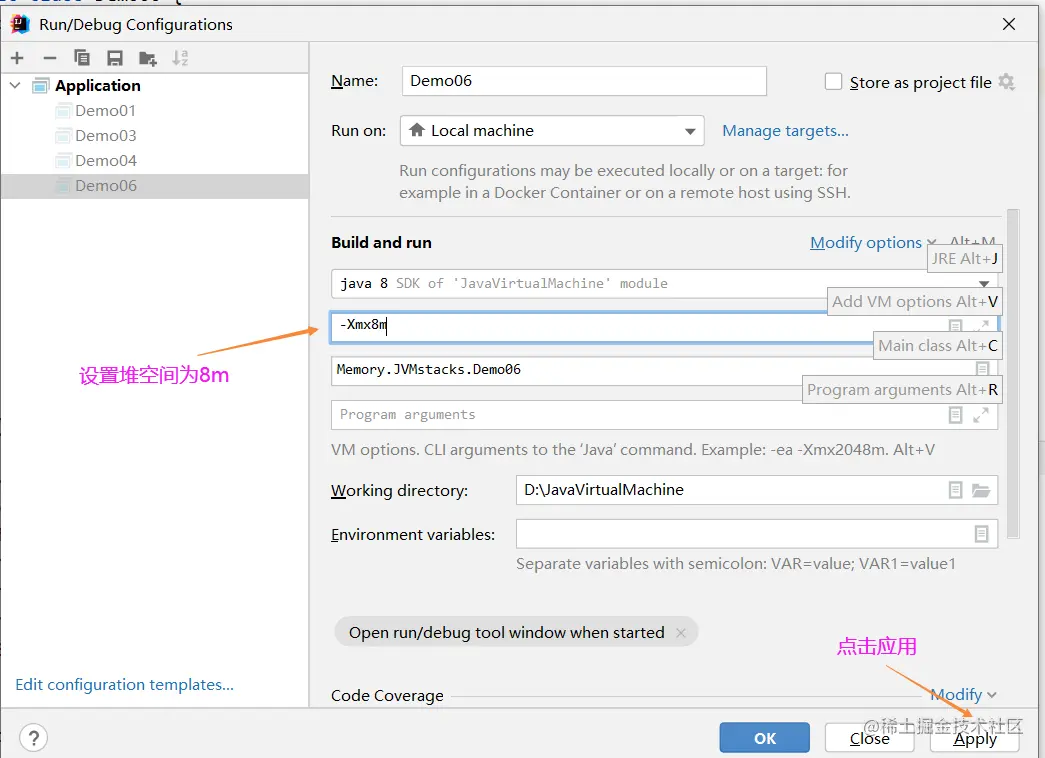Open the Manage targets link
Viewport: 1045px width, 758px height.
[785, 131]
